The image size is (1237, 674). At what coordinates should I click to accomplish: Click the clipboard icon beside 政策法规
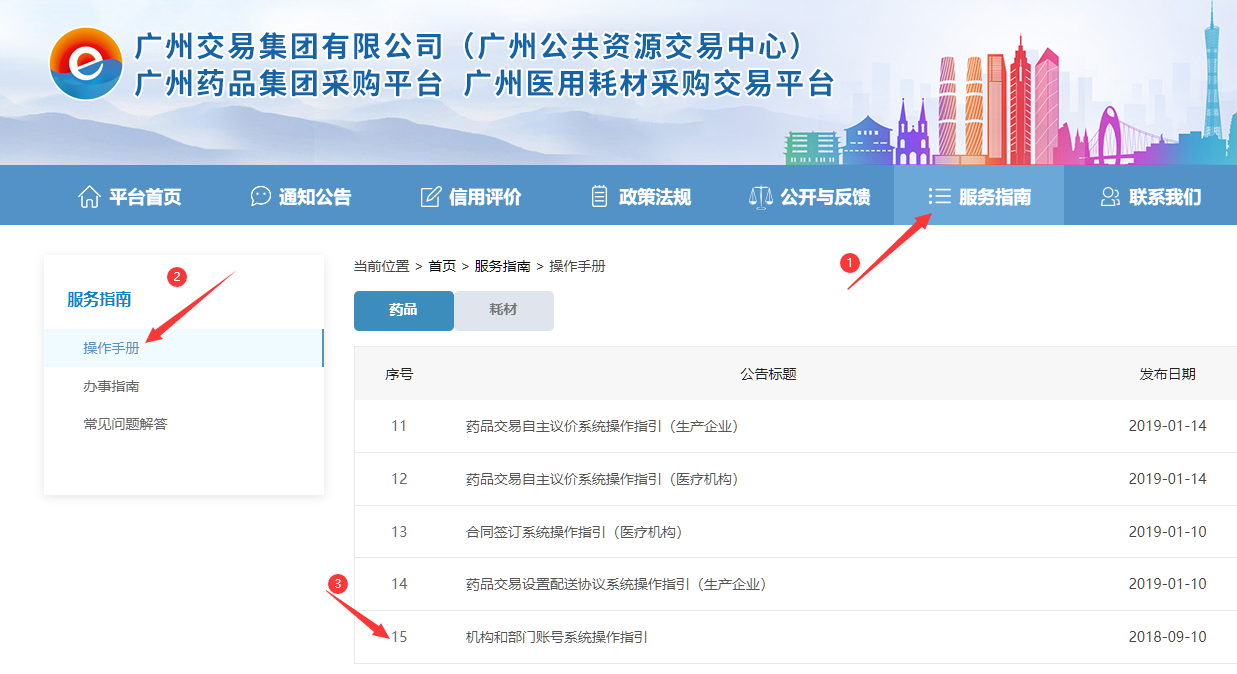click(x=599, y=196)
